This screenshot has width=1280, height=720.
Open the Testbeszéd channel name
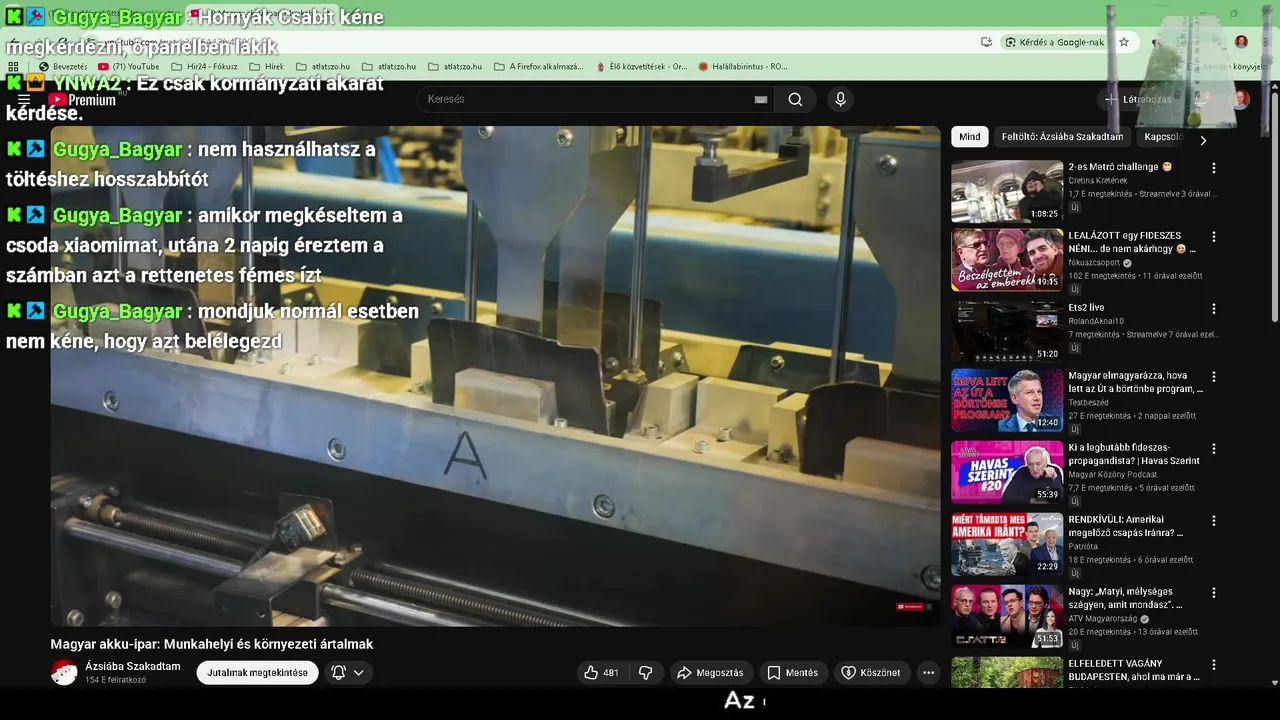(1089, 403)
